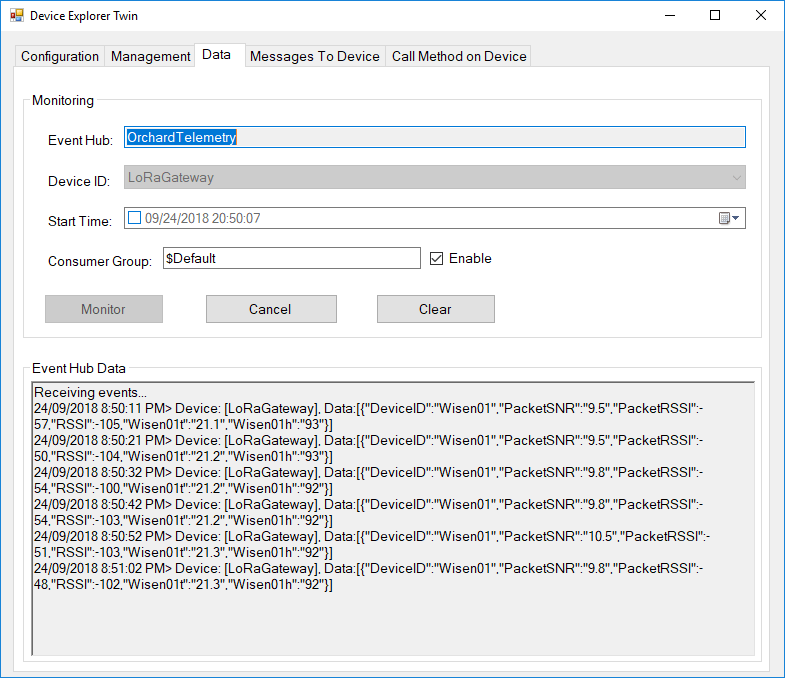Tick the Start Time checkbox
The height and width of the screenshot is (678, 785).
point(135,218)
